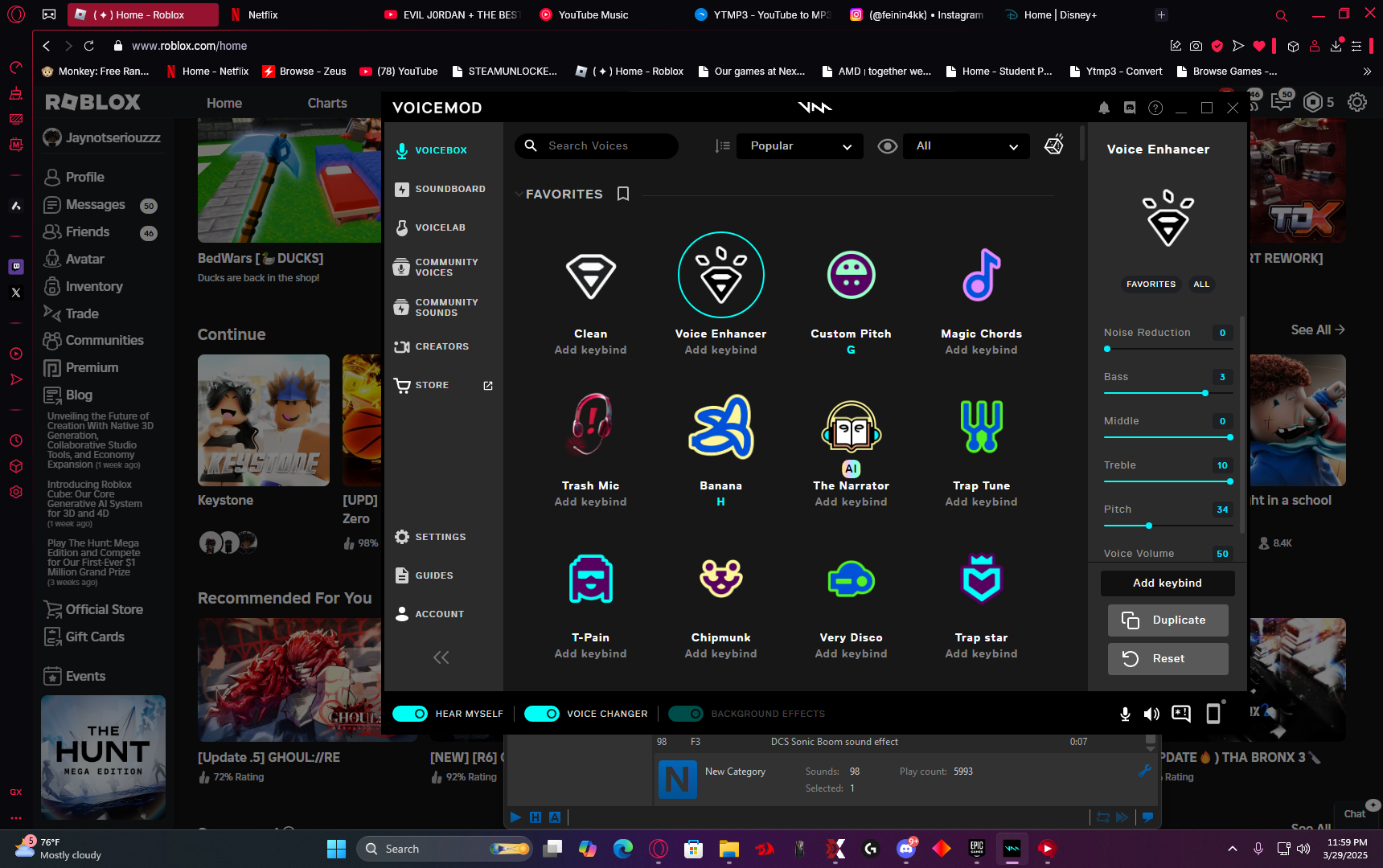Open the All filter dropdown
1383x868 pixels.
point(966,146)
